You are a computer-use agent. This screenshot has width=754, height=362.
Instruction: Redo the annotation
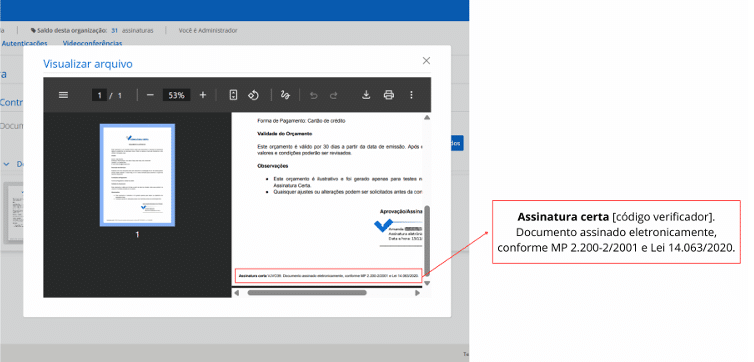point(333,95)
